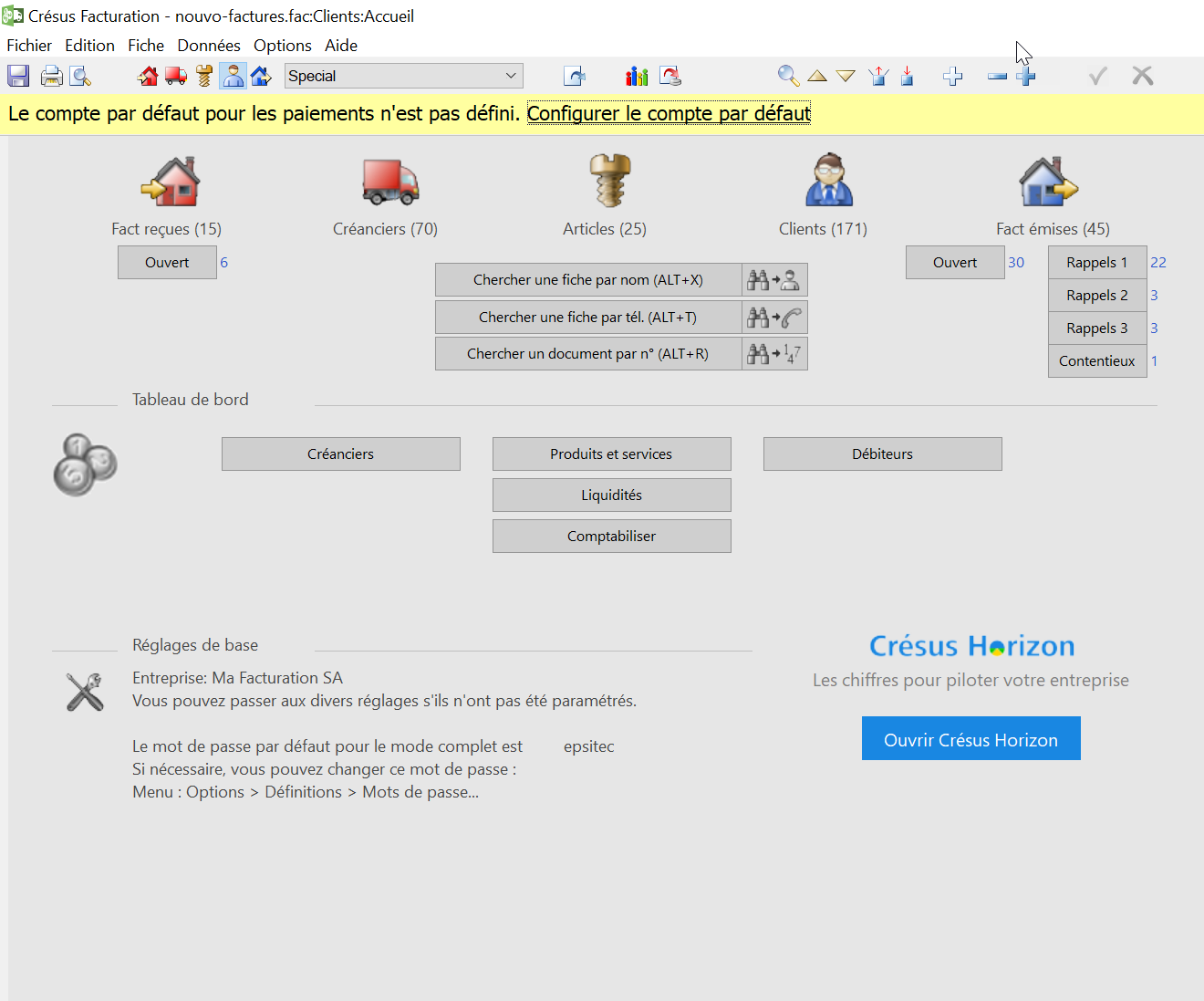
Task: Delete record with minus toolbar icon
Action: [x=997, y=77]
